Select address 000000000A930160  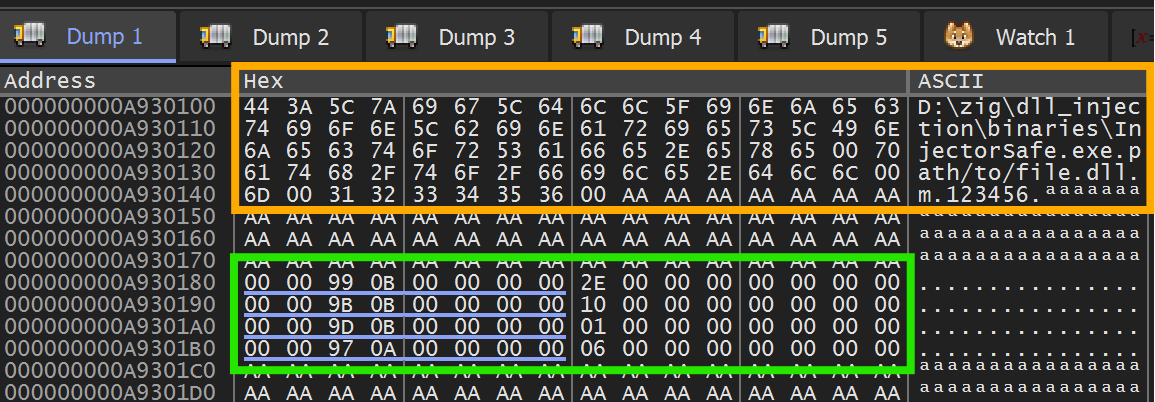point(110,239)
